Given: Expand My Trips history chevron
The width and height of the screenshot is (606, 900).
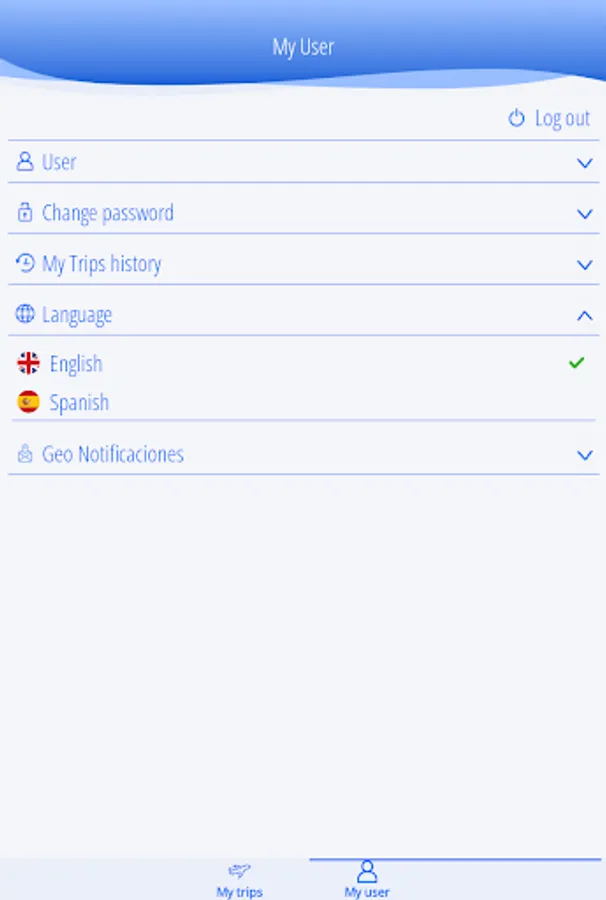Looking at the screenshot, I should coord(585,265).
